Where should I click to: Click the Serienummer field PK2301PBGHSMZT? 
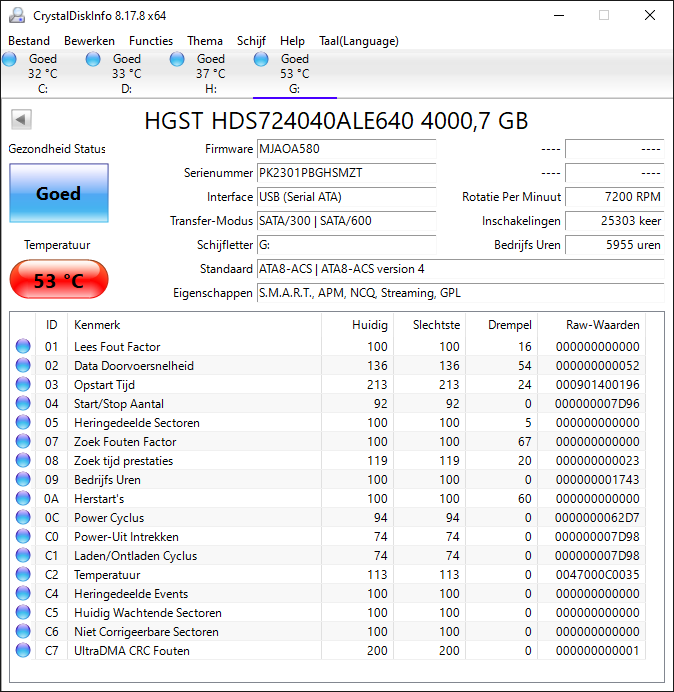(346, 173)
